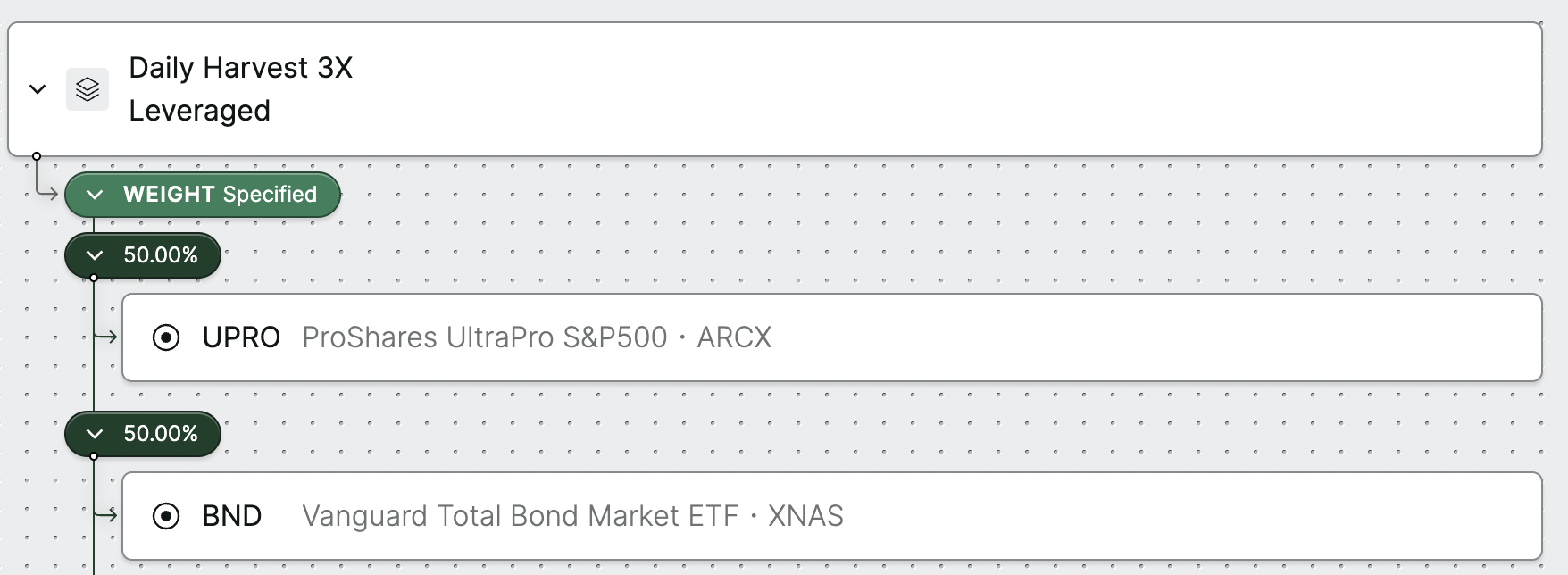Click the UPRO ticker symbol
Image resolution: width=1568 pixels, height=575 pixels.
[241, 337]
